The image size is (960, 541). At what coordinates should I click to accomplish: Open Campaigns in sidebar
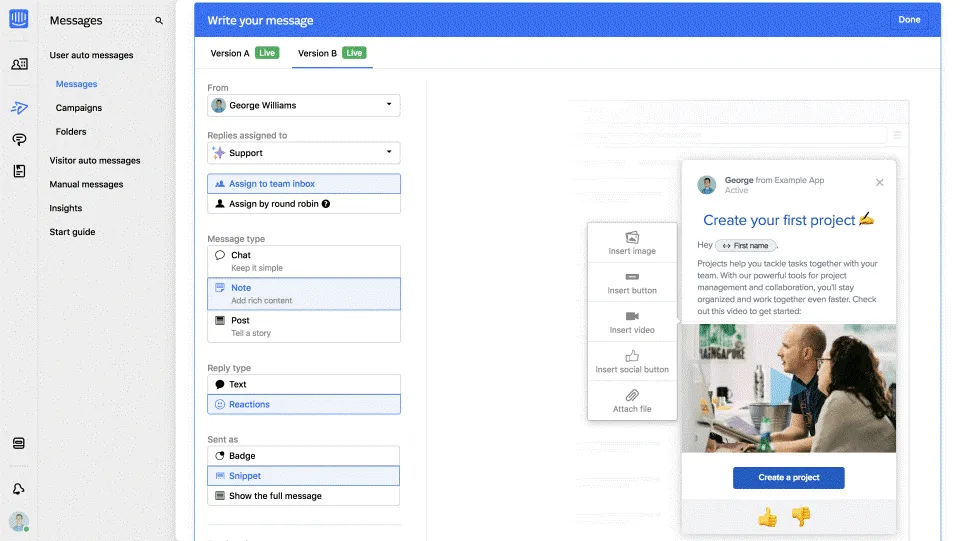click(x=79, y=108)
